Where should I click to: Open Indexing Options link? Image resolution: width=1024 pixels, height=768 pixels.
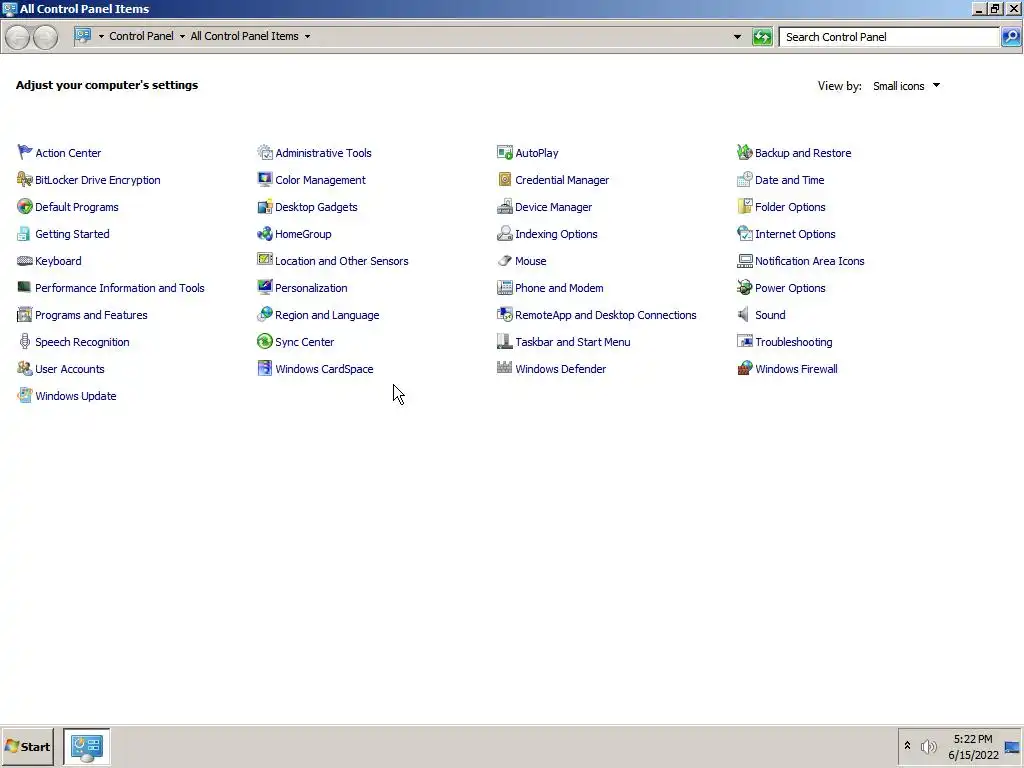(556, 234)
